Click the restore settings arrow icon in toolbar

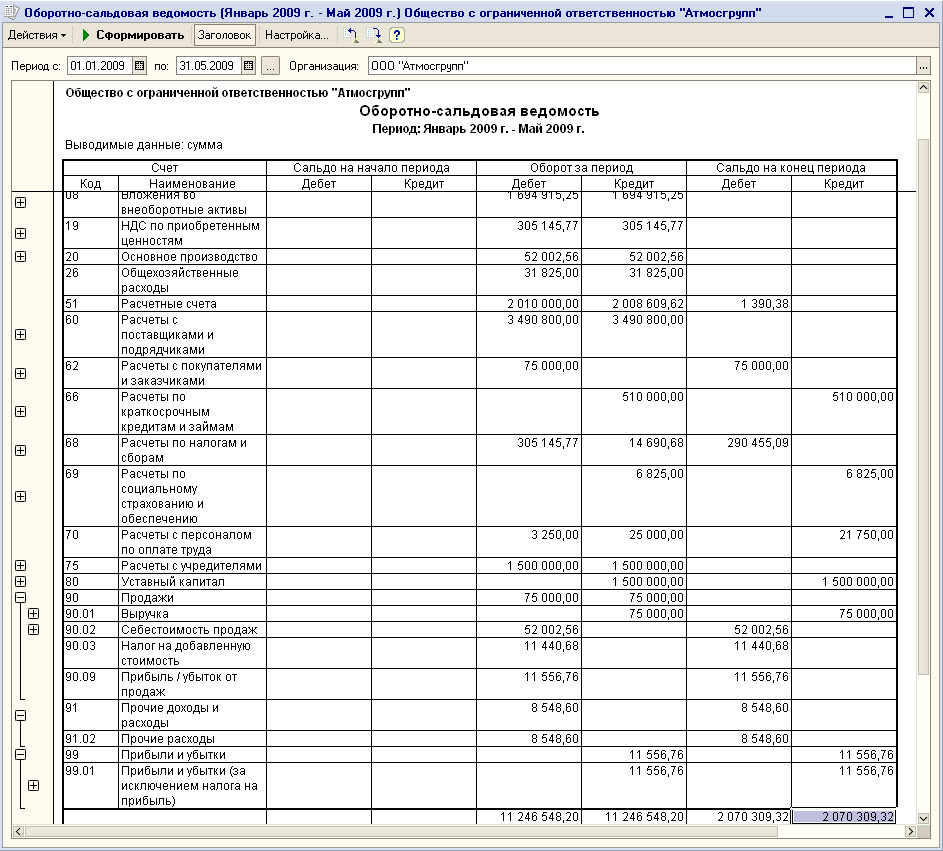352,35
